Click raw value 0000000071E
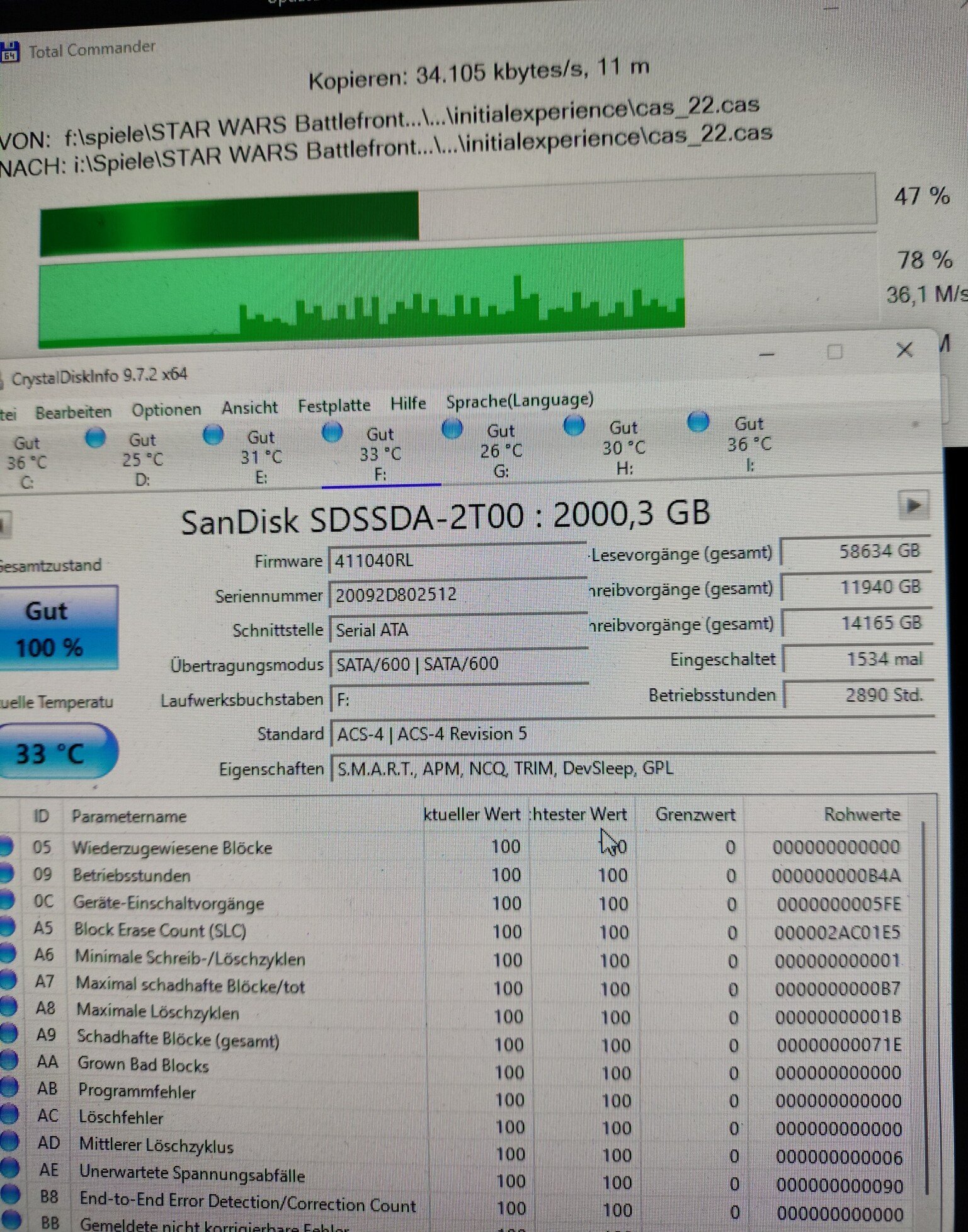The image size is (968, 1232). click(838, 1046)
